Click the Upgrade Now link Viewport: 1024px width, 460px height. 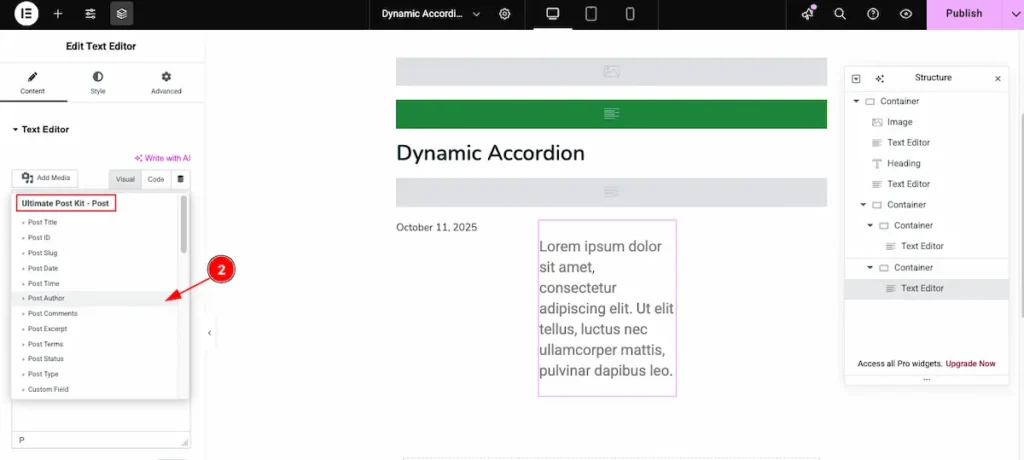(970, 363)
